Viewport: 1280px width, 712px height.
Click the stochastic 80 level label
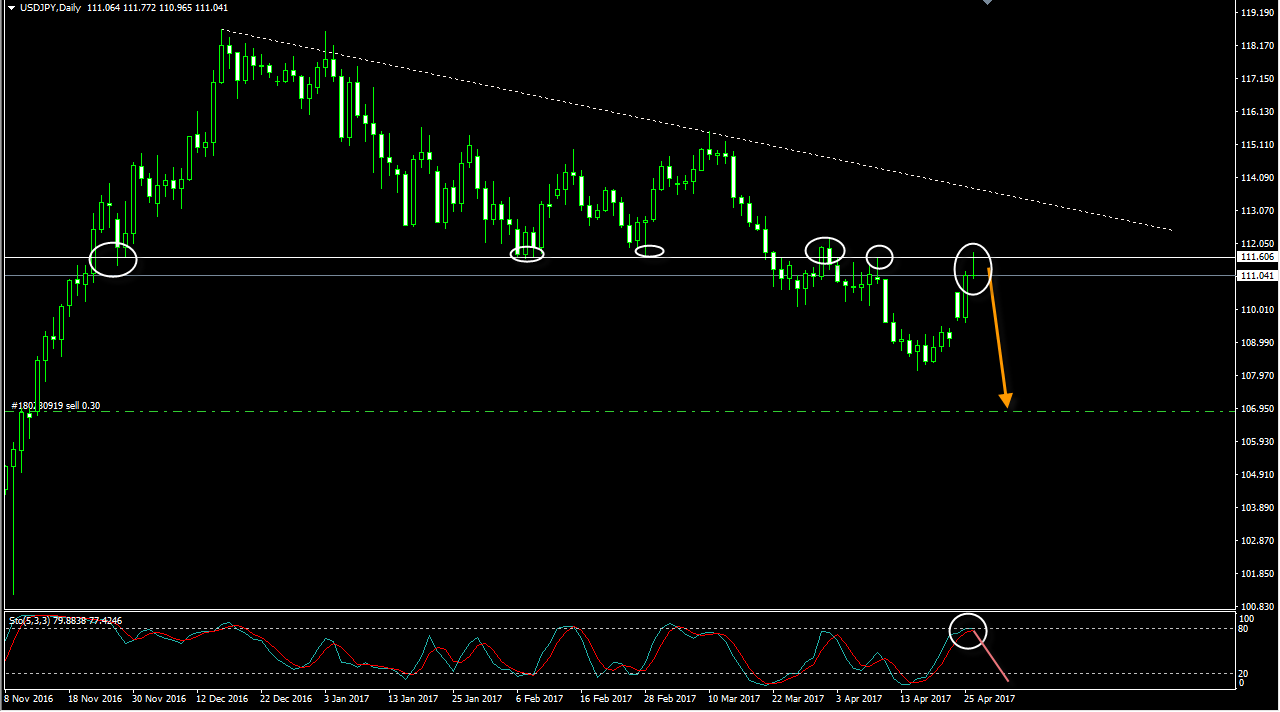[x=1243, y=629]
